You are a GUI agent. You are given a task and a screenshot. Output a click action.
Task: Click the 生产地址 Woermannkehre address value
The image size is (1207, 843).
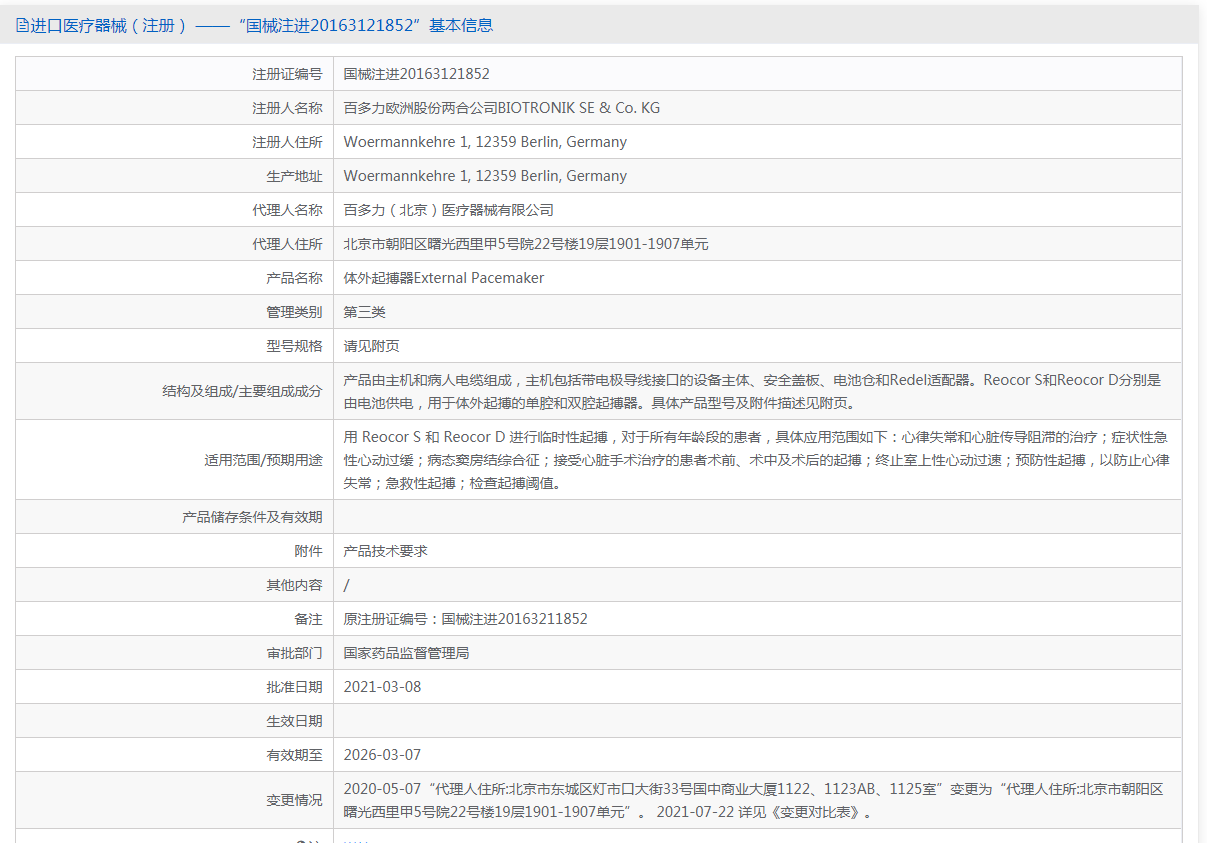(485, 176)
